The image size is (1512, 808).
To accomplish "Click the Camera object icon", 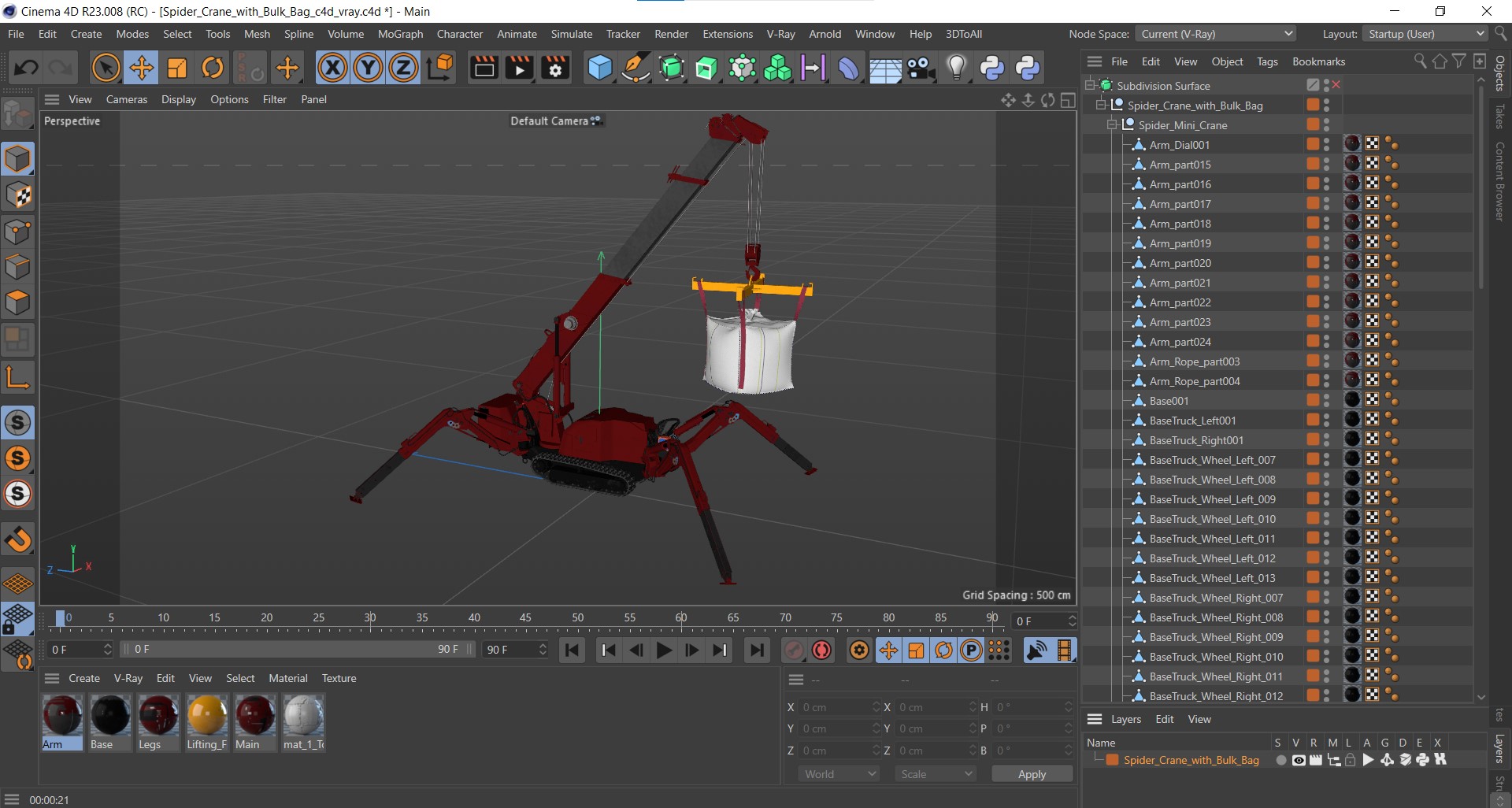I will (x=921, y=69).
